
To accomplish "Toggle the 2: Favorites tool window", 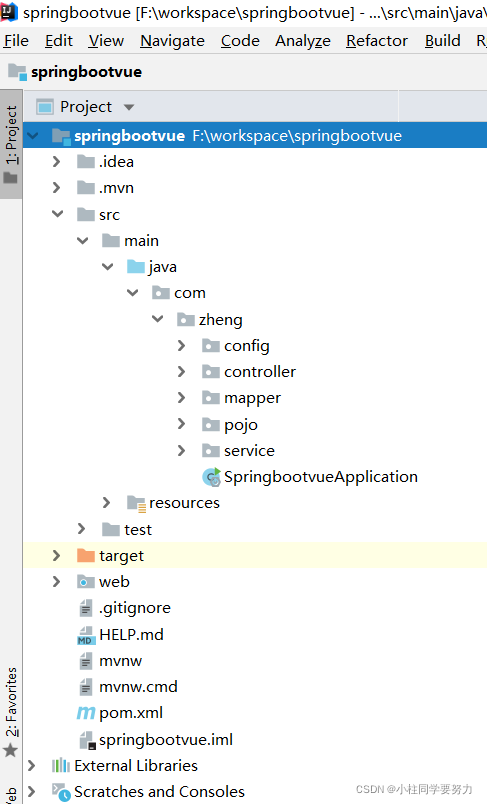I will pyautogui.click(x=11, y=711).
